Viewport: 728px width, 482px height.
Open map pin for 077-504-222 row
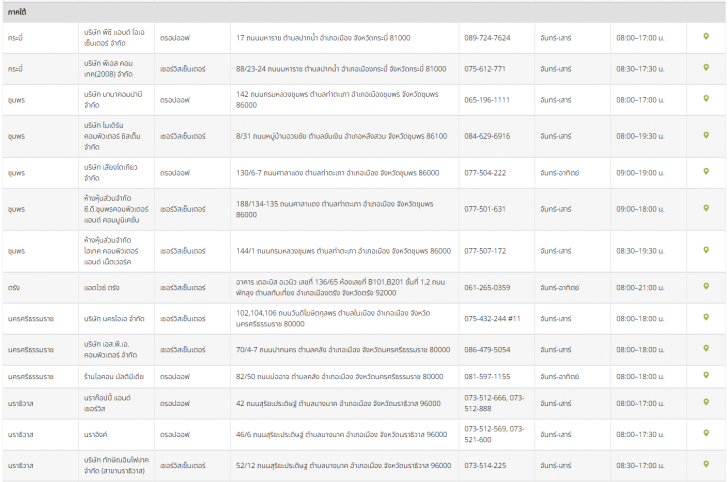coord(706,171)
